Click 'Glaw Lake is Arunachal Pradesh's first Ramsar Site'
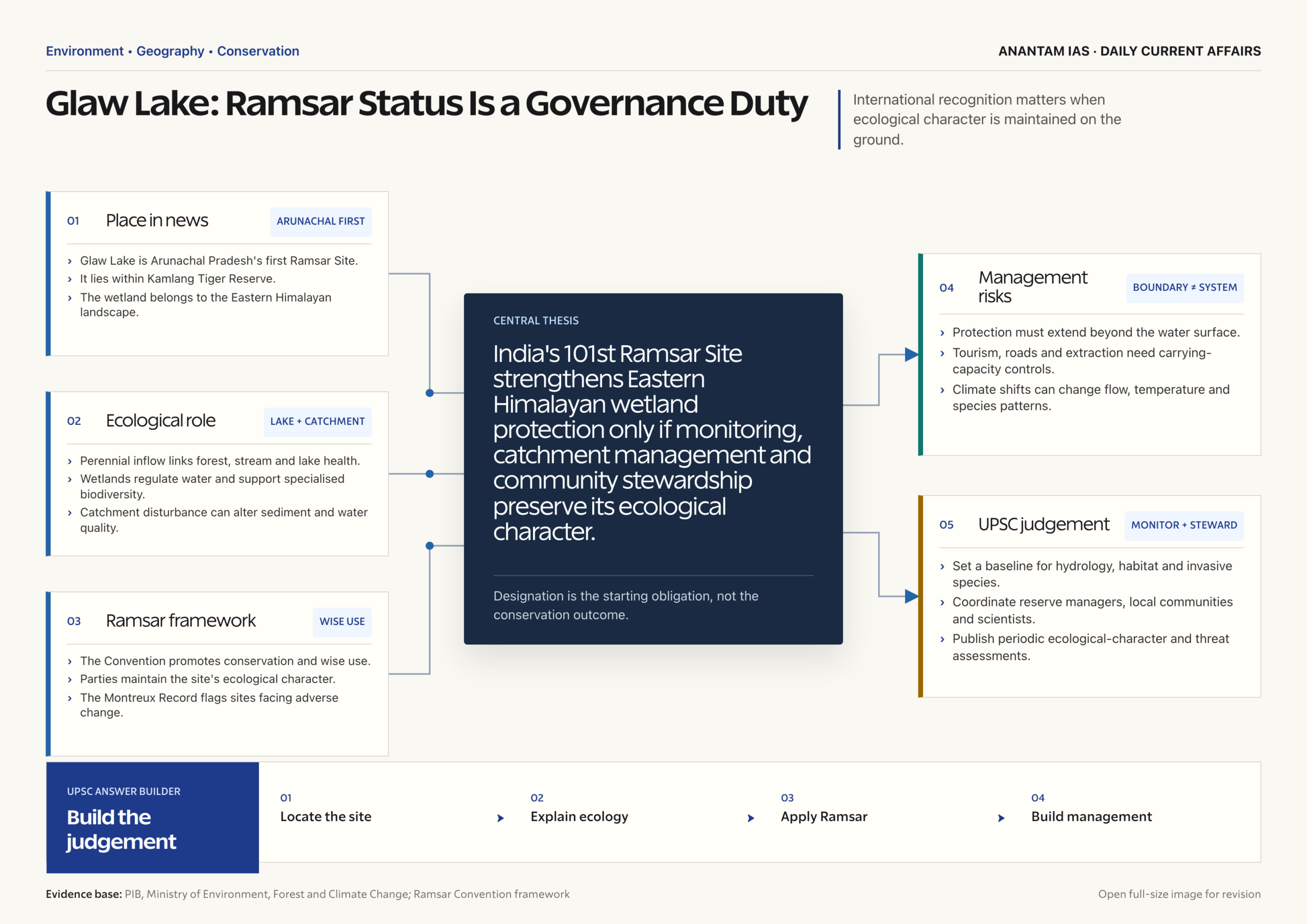This screenshot has width=1307, height=924. point(219,261)
